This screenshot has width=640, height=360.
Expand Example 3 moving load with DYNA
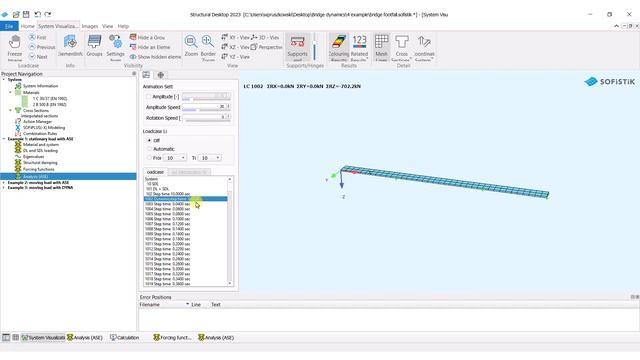point(4,188)
